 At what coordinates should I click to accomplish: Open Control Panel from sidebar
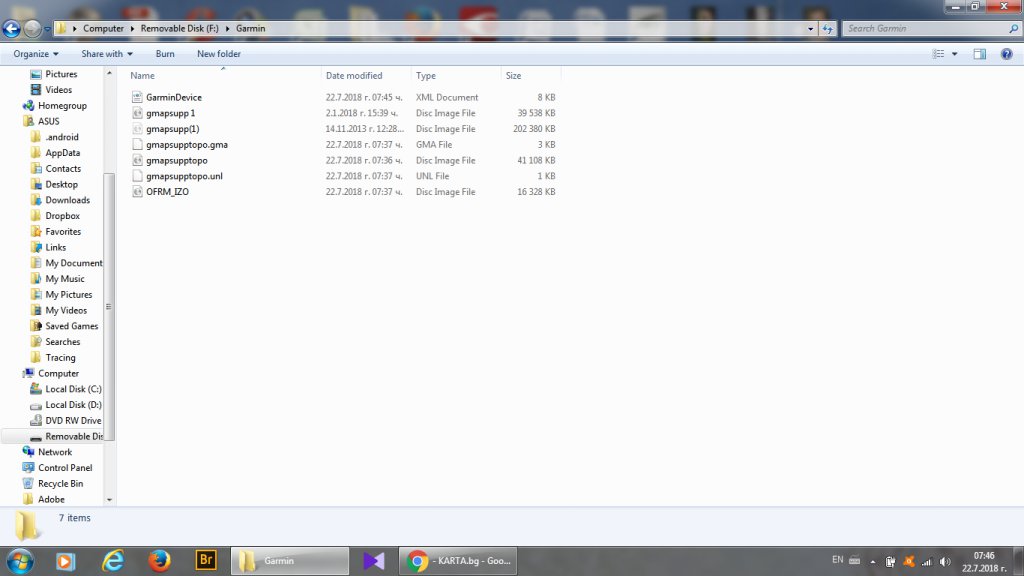coord(65,468)
